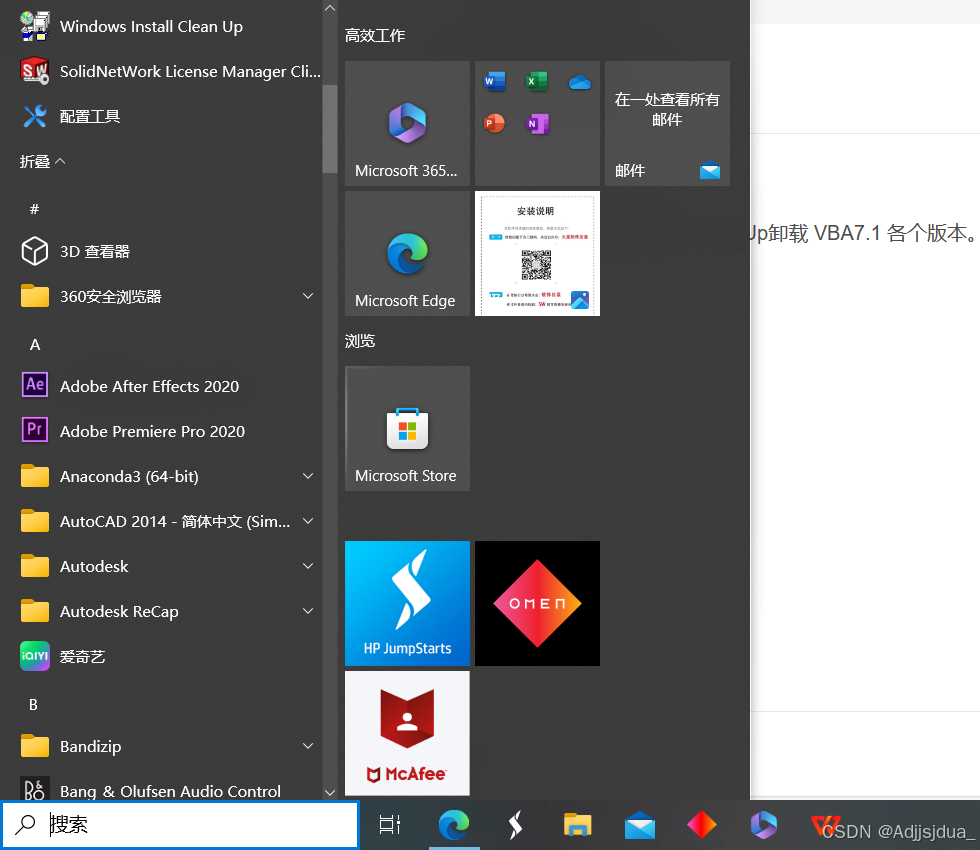Open the Microsoft 365 tile
Image resolution: width=980 pixels, height=850 pixels.
point(408,123)
